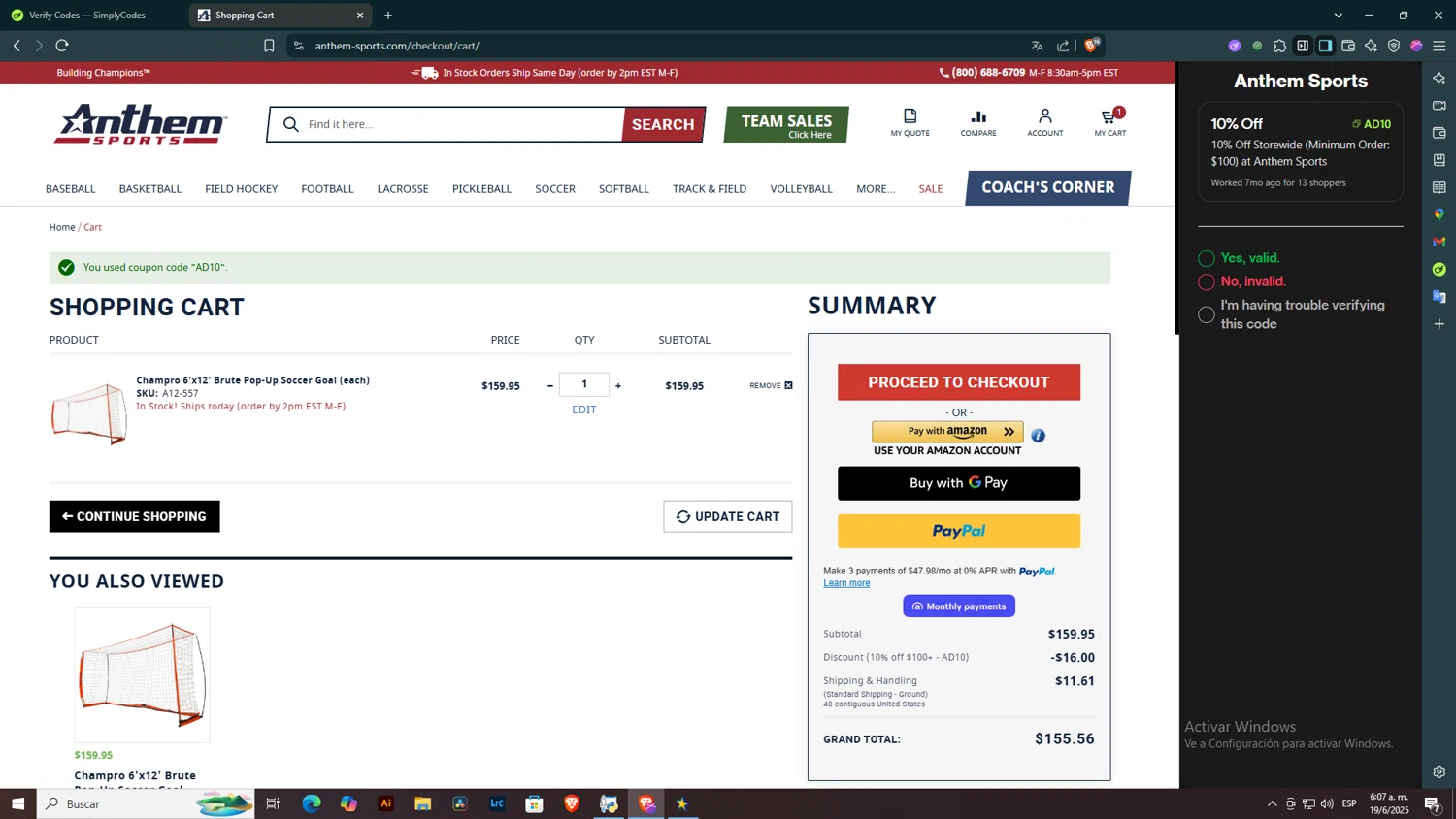This screenshot has height=819, width=1456.
Task: Open the Baseball menu
Action: pyautogui.click(x=71, y=188)
